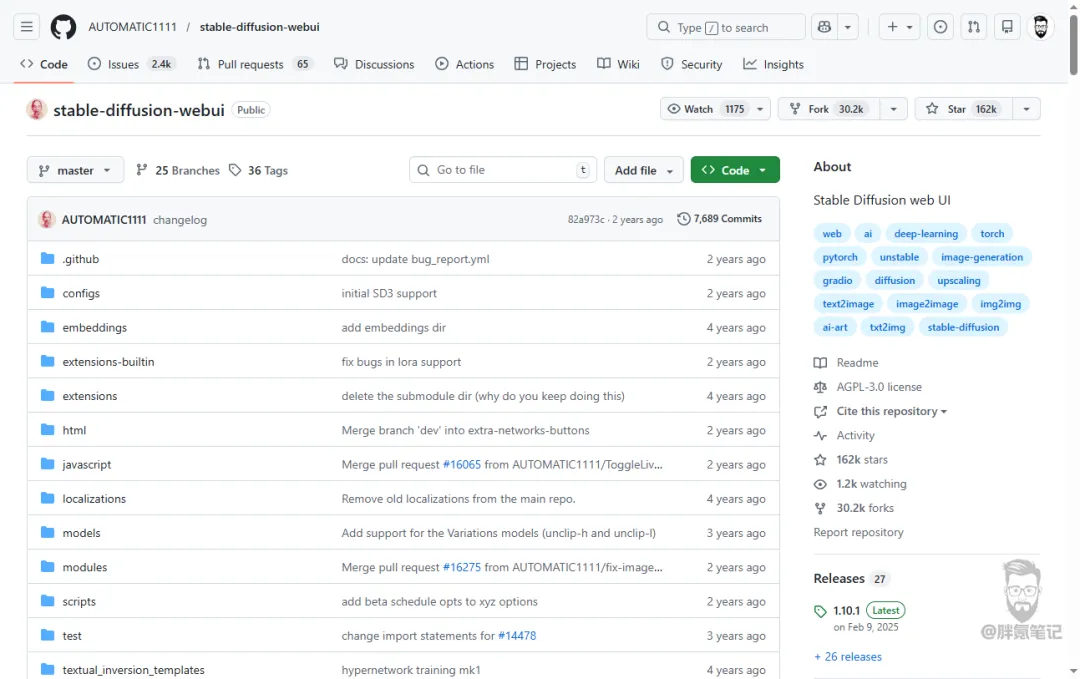The height and width of the screenshot is (679, 1080).
Task: Open pull request #16275 link
Action: pos(461,567)
